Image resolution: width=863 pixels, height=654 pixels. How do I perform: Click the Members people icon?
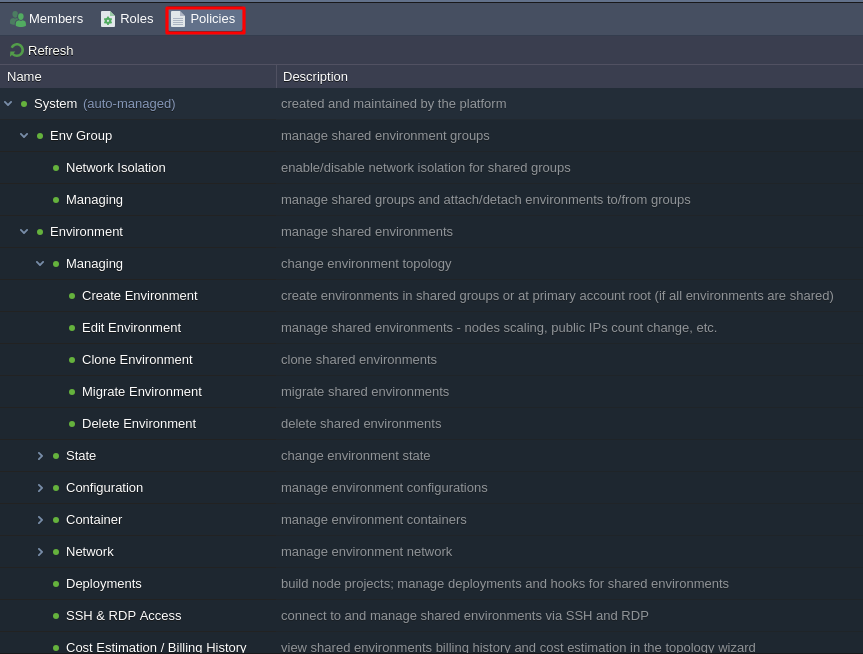[17, 19]
